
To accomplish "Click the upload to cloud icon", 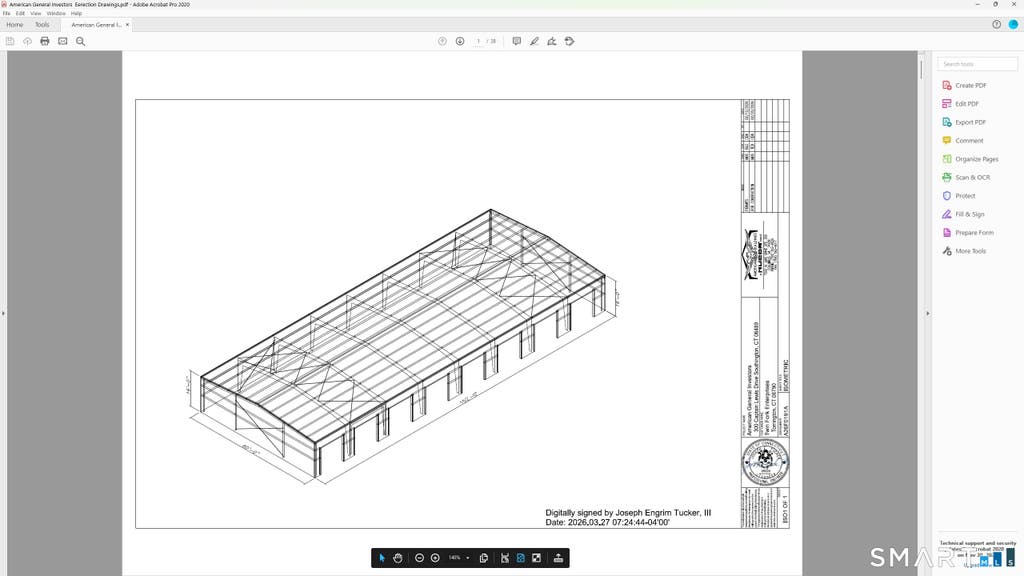I will [27, 41].
